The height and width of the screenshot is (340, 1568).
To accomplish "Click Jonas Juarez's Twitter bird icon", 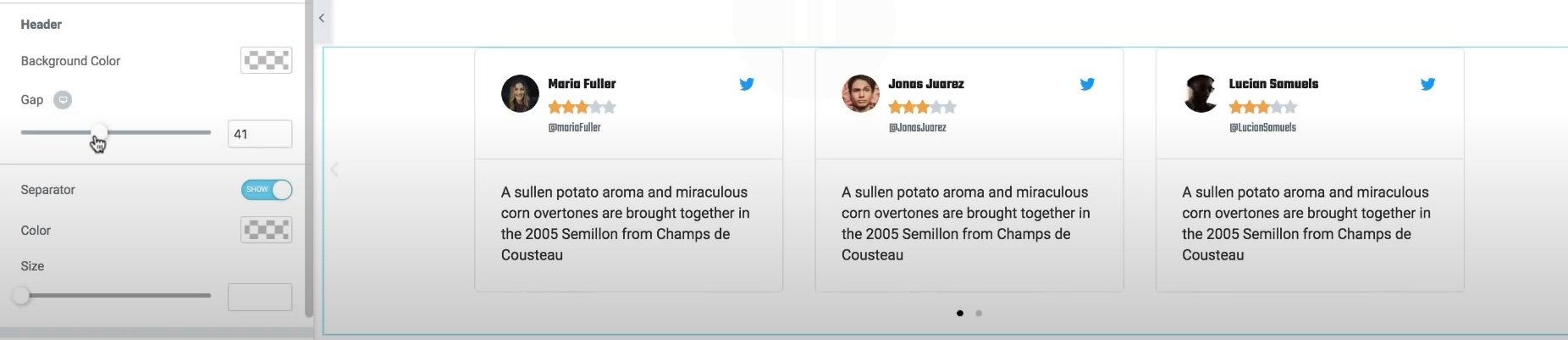I will 1087,84.
